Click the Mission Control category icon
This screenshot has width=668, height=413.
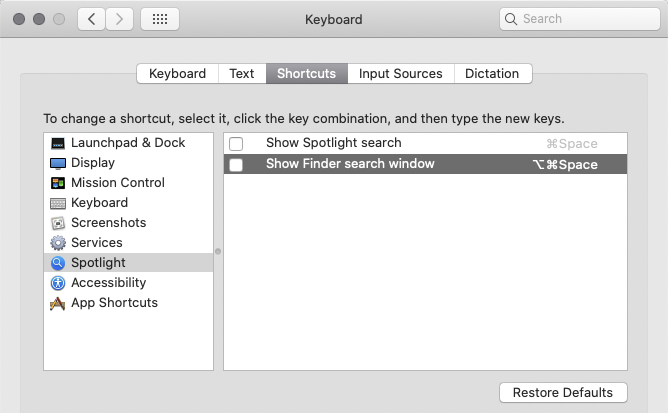58,183
